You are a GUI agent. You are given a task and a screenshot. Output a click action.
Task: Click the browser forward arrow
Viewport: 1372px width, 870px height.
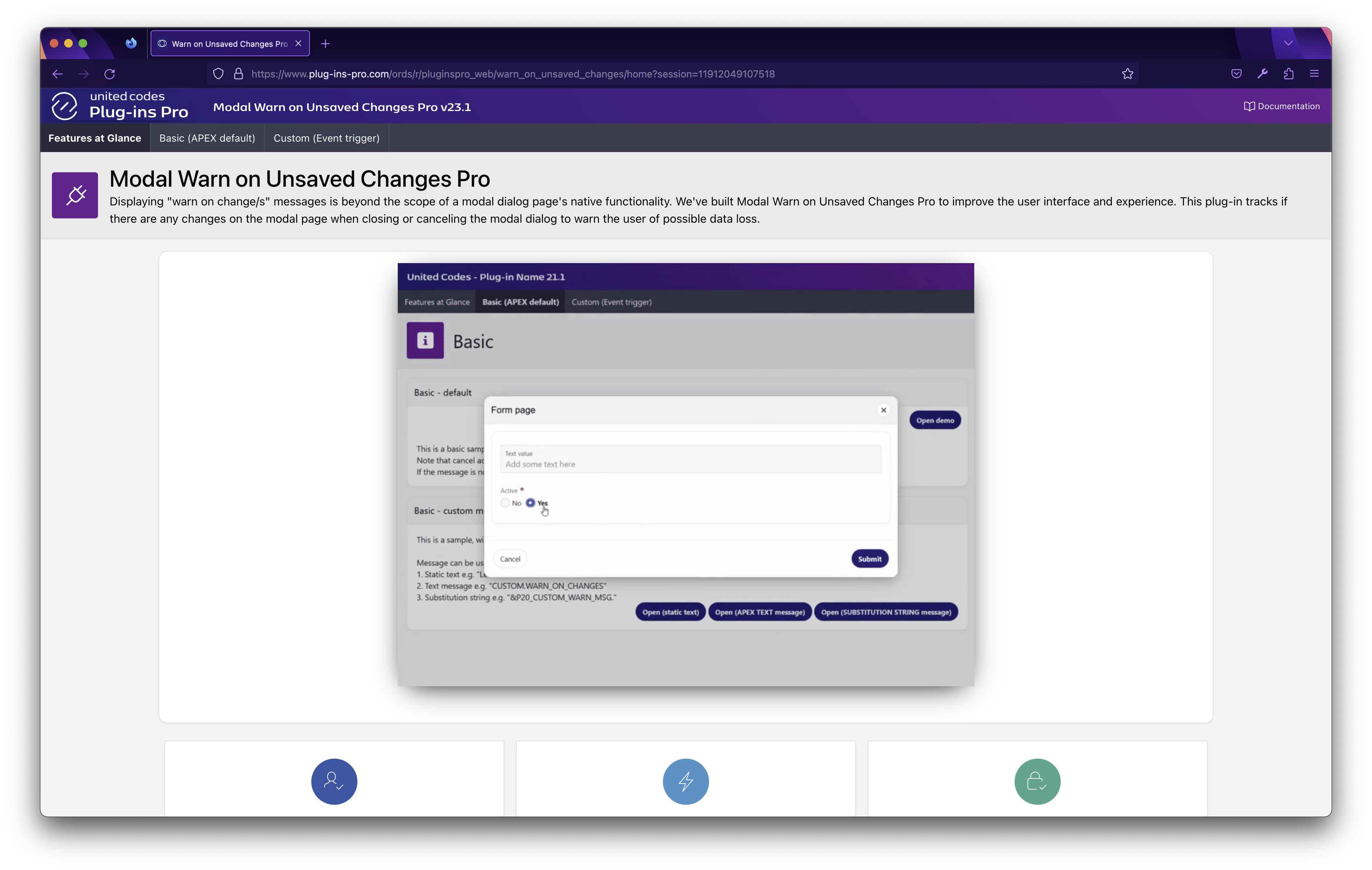84,74
